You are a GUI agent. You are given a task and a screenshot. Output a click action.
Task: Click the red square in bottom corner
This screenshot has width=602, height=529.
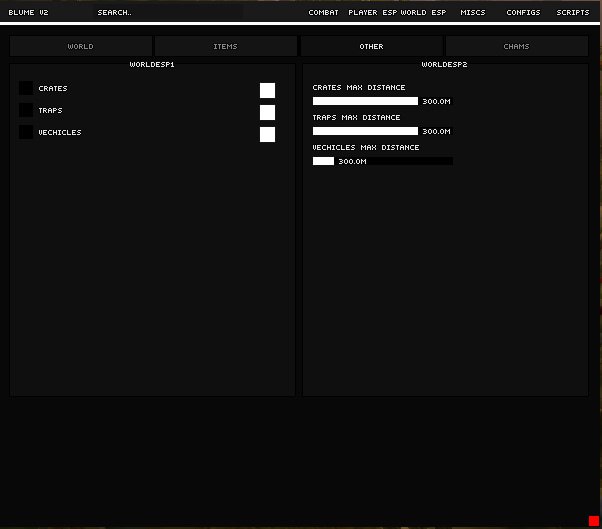pyautogui.click(x=594, y=520)
